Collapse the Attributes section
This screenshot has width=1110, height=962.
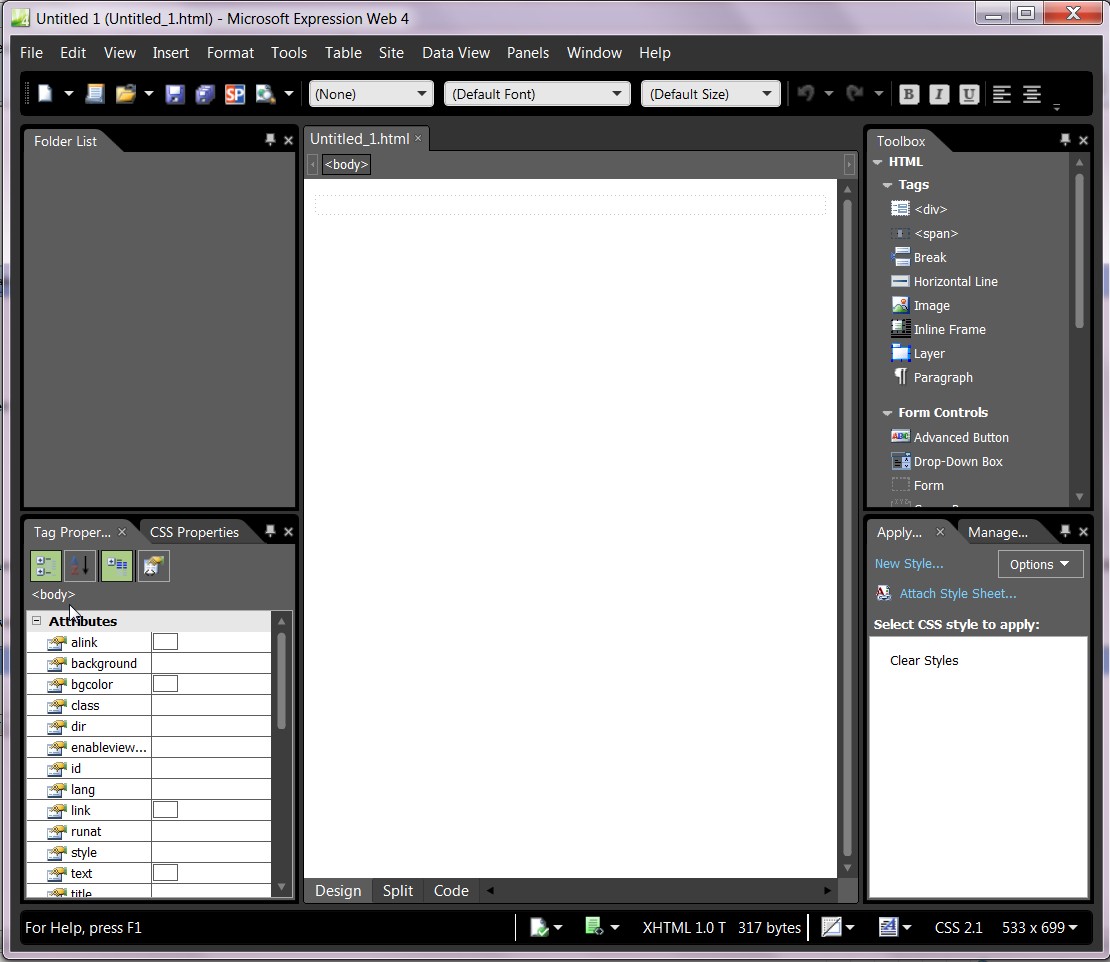pyautogui.click(x=37, y=621)
